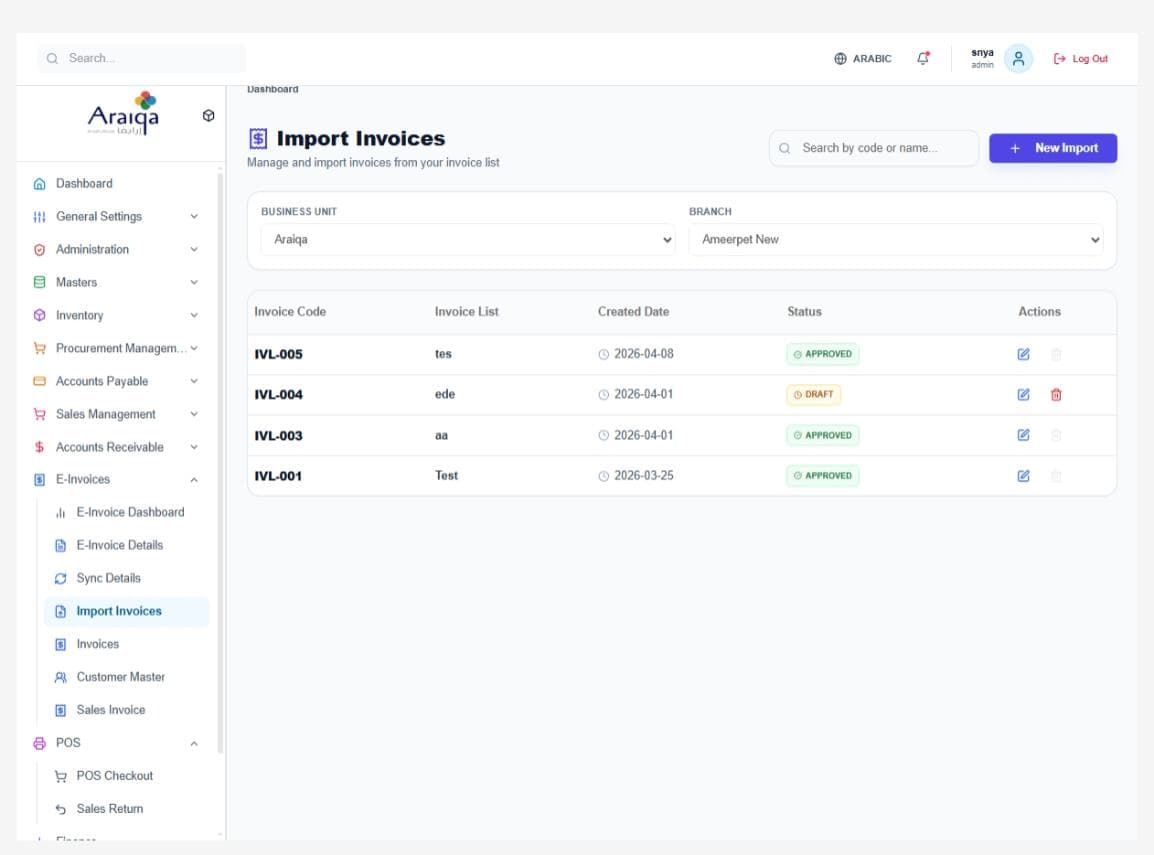Click the Sales Return arrow icon
This screenshot has height=855, width=1154.
pos(60,809)
